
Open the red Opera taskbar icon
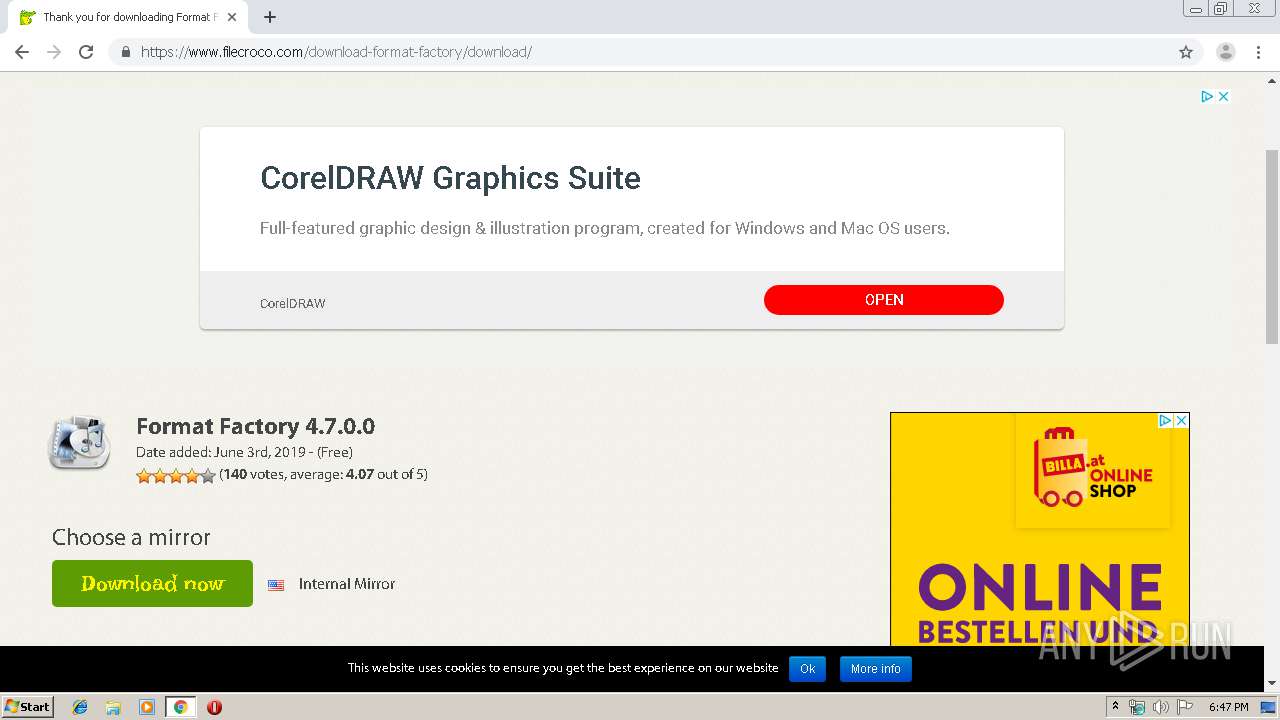click(x=214, y=707)
